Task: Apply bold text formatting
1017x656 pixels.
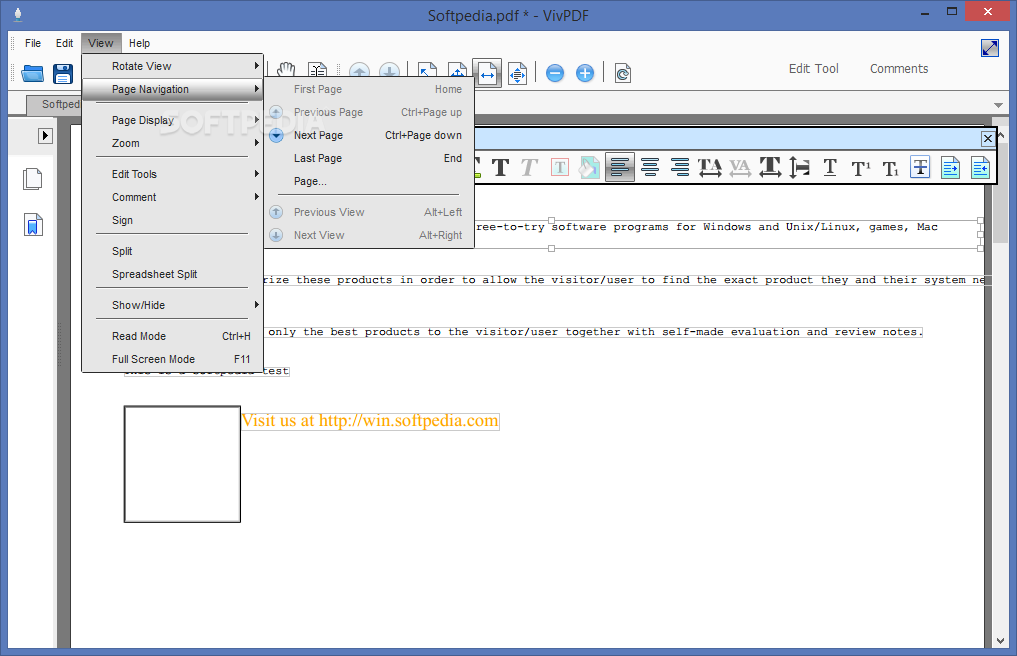Action: (500, 168)
